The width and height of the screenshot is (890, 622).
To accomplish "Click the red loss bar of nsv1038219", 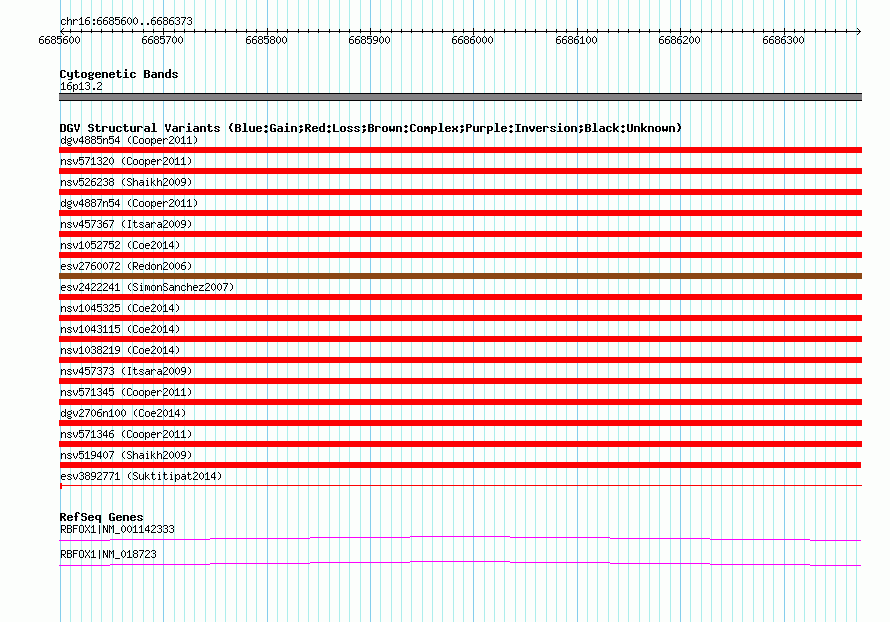I will click(x=460, y=360).
